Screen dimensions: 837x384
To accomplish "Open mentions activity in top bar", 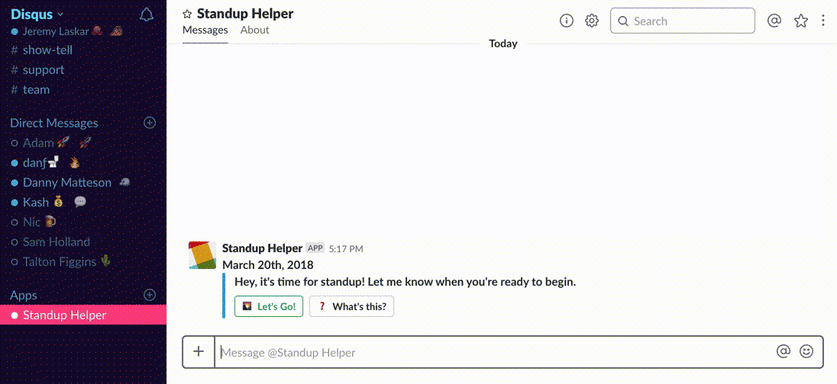I will point(774,21).
